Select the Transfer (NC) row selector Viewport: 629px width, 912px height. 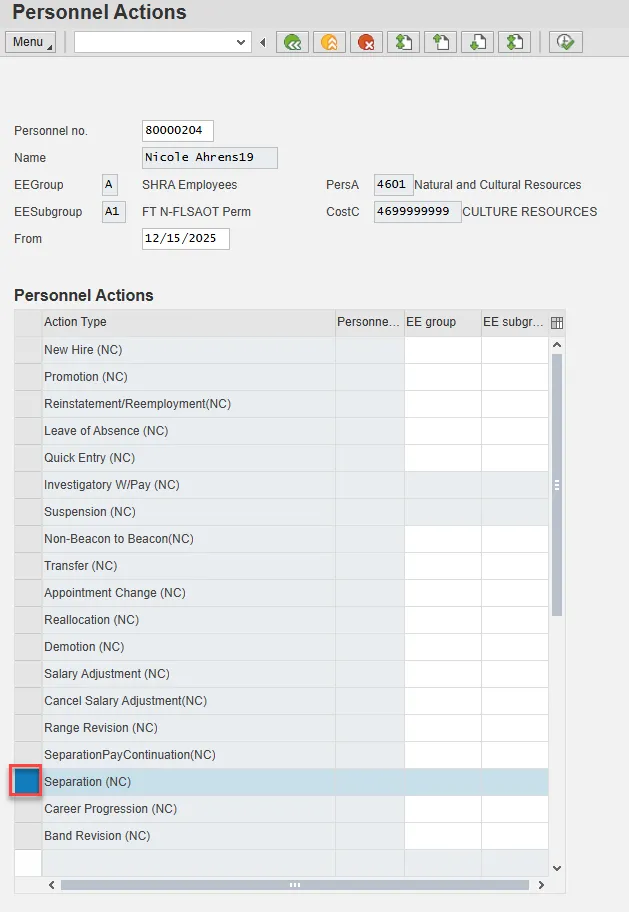(27, 566)
